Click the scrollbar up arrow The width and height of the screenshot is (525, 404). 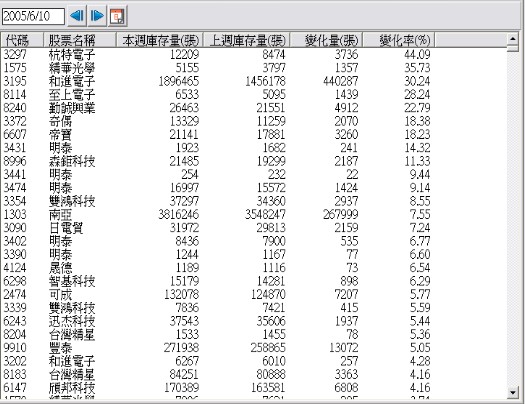point(513,39)
